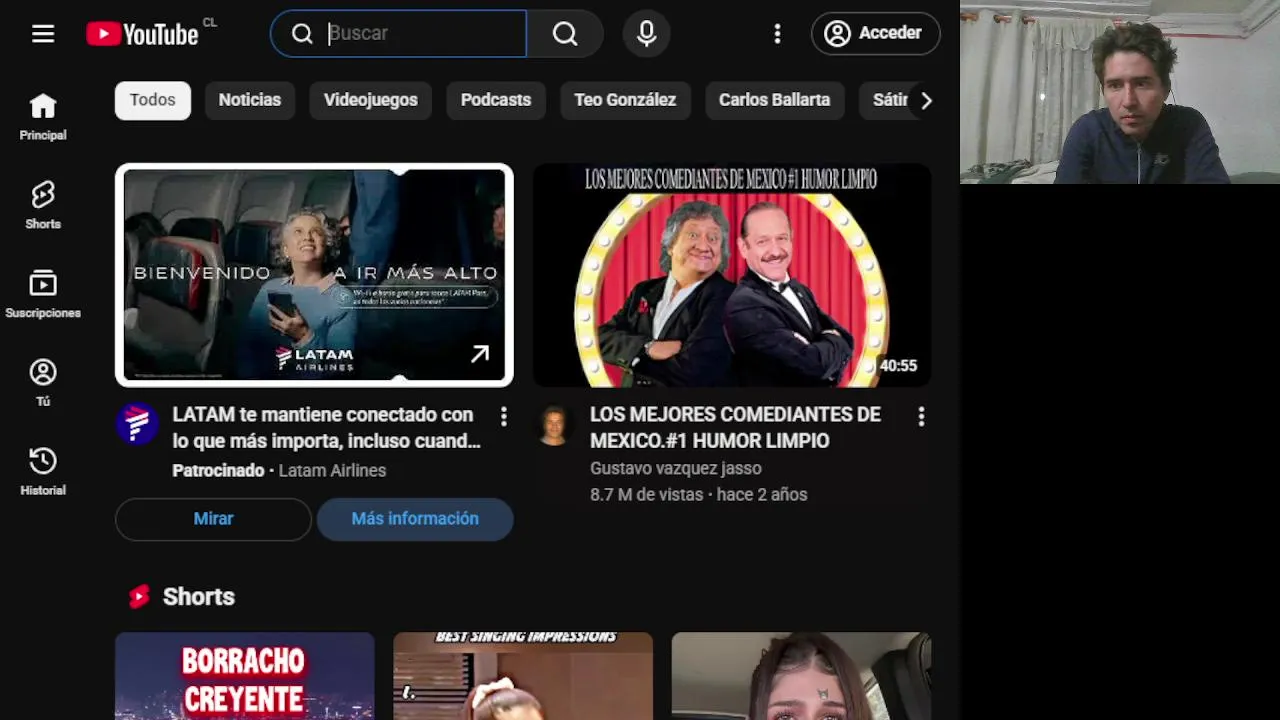
Task: Click the Patrocinado label
Action: click(x=218, y=470)
